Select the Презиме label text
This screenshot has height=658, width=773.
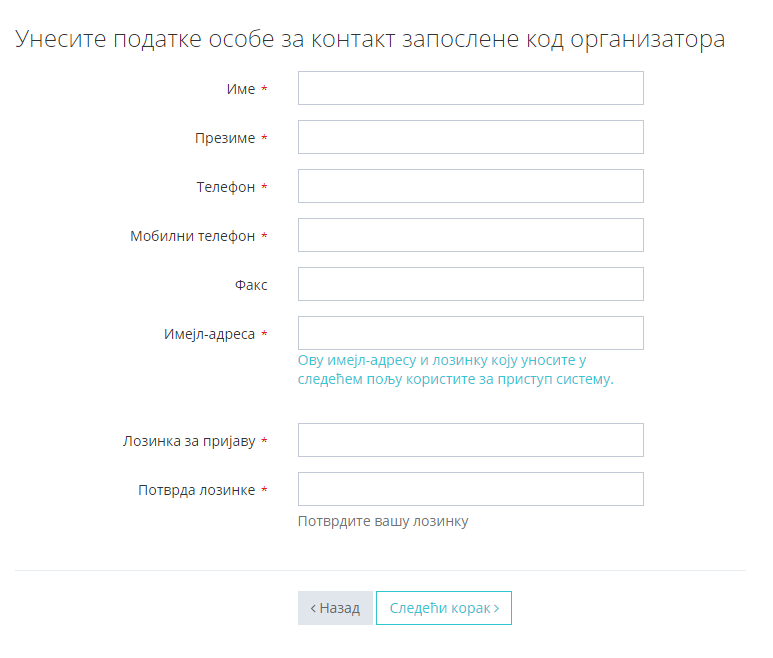(225, 138)
